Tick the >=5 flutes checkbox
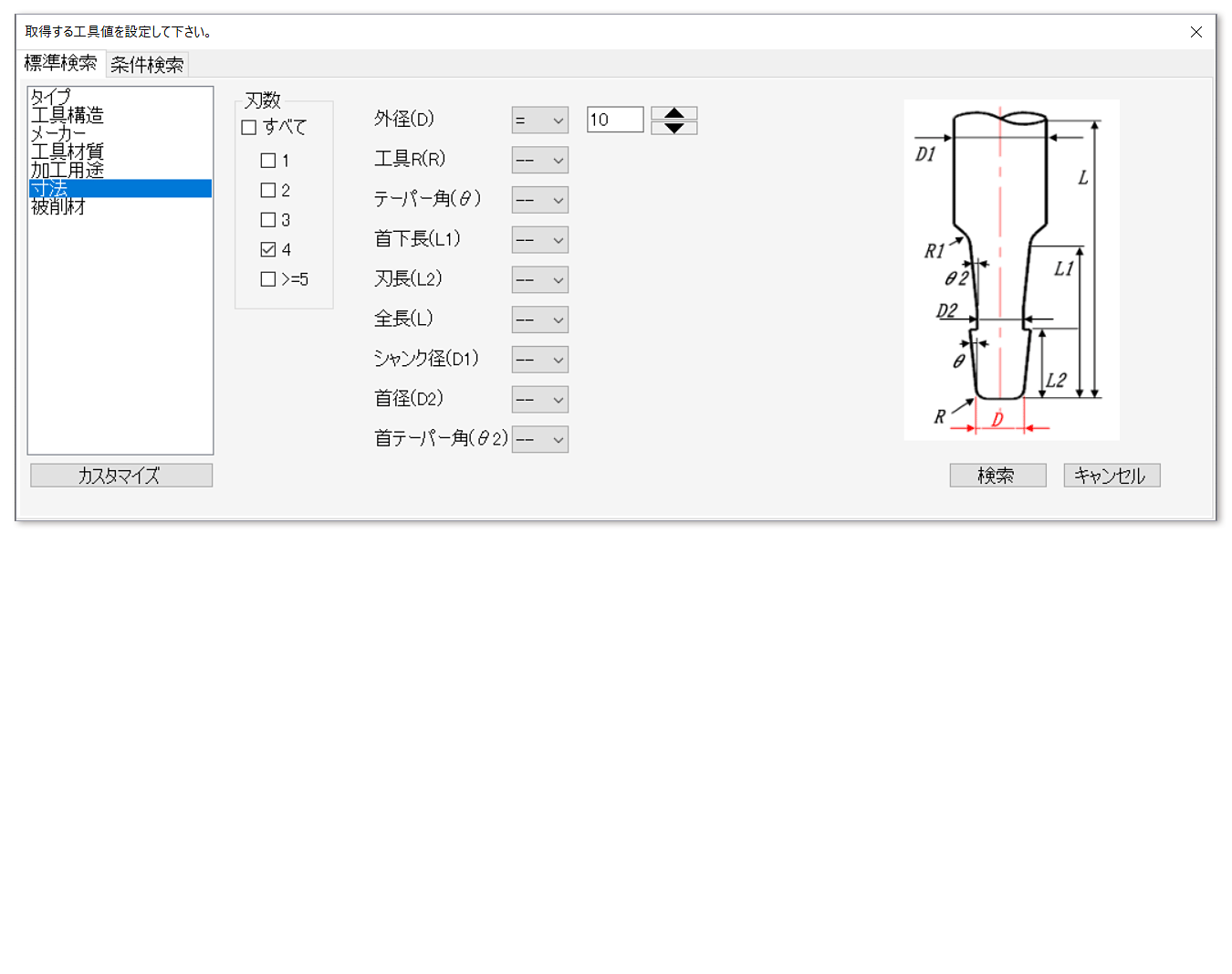This screenshot has width=1232, height=974. point(268,279)
